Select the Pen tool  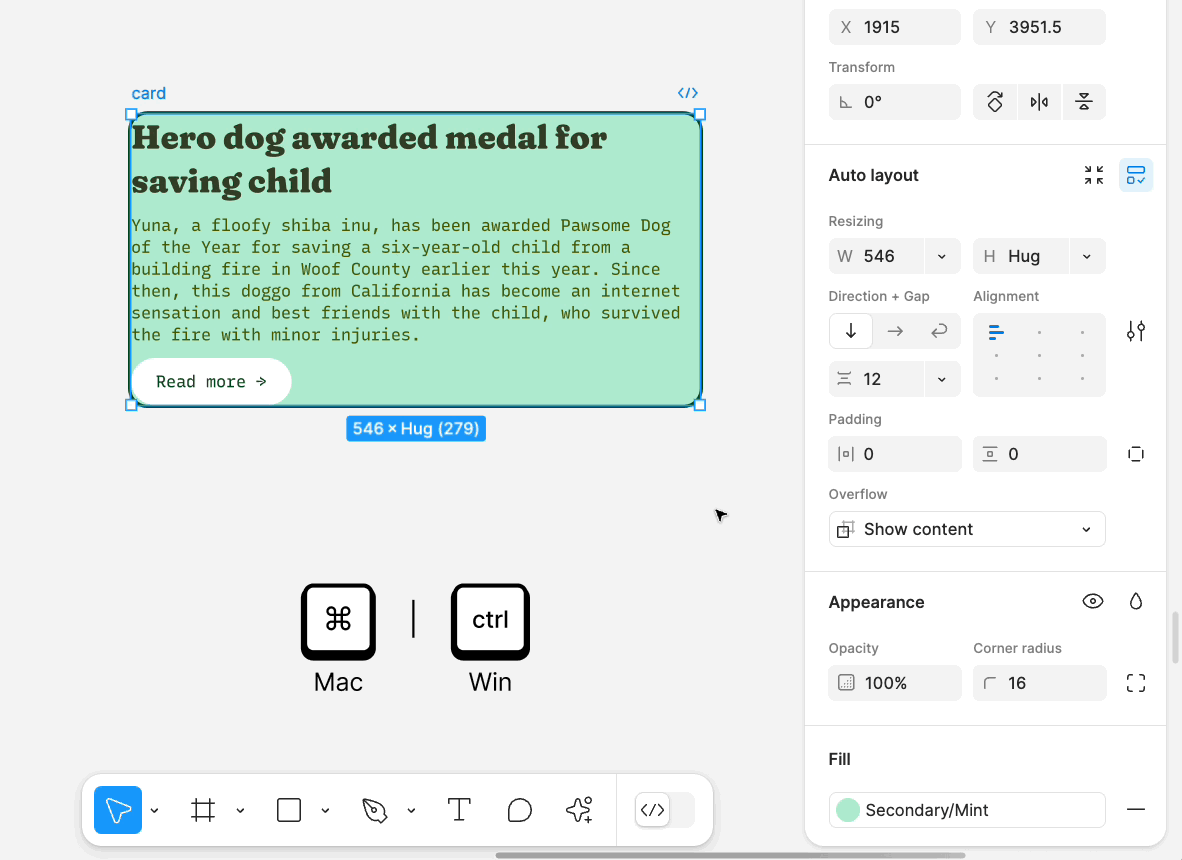(x=375, y=810)
